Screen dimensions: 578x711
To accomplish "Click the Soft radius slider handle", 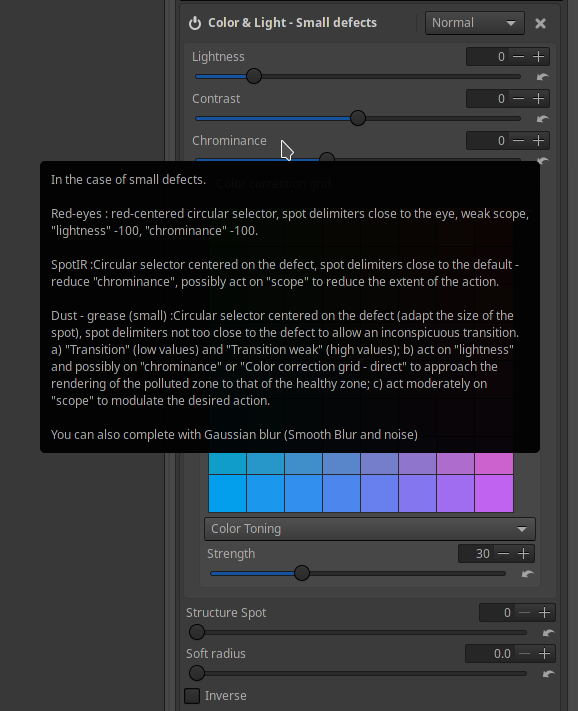I will tap(197, 673).
